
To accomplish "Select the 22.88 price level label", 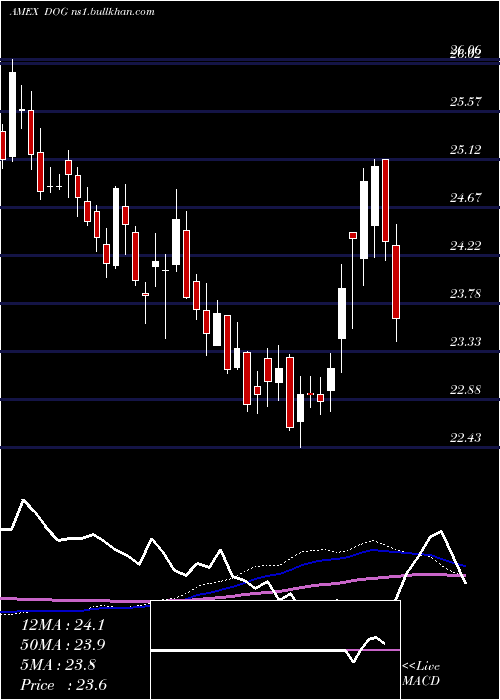I will click(466, 390).
